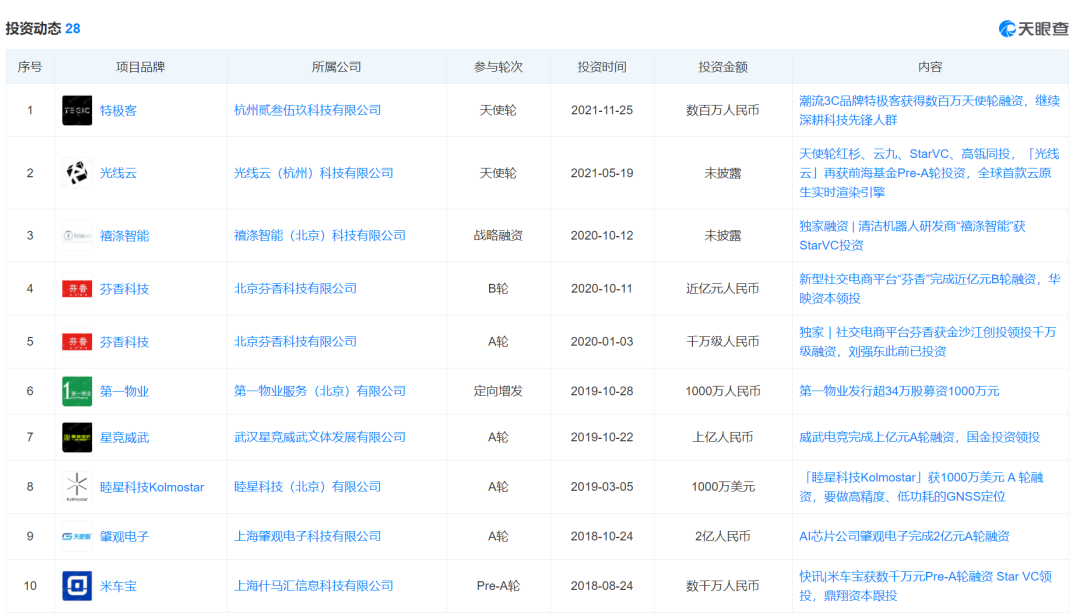Go to the 光线云 brand page
The width and height of the screenshot is (1080, 615).
(118, 173)
